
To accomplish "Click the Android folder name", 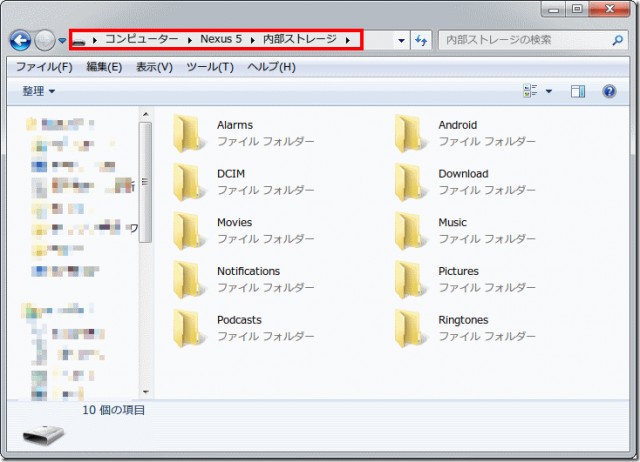I will coord(458,125).
